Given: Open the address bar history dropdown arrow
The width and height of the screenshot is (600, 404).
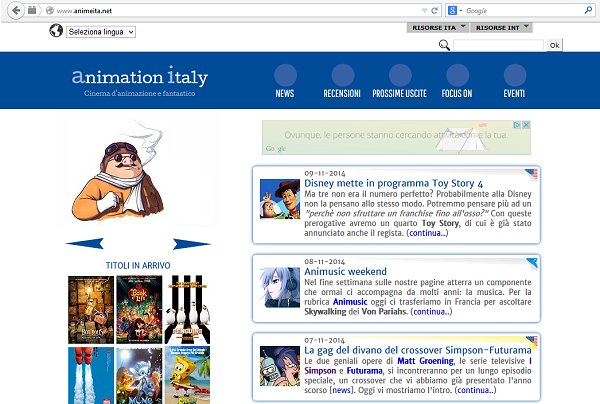Looking at the screenshot, I should point(424,11).
